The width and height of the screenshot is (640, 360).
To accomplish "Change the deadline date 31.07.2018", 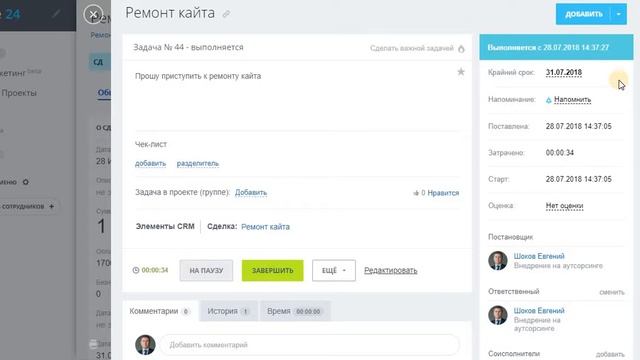I will pyautogui.click(x=564, y=73).
